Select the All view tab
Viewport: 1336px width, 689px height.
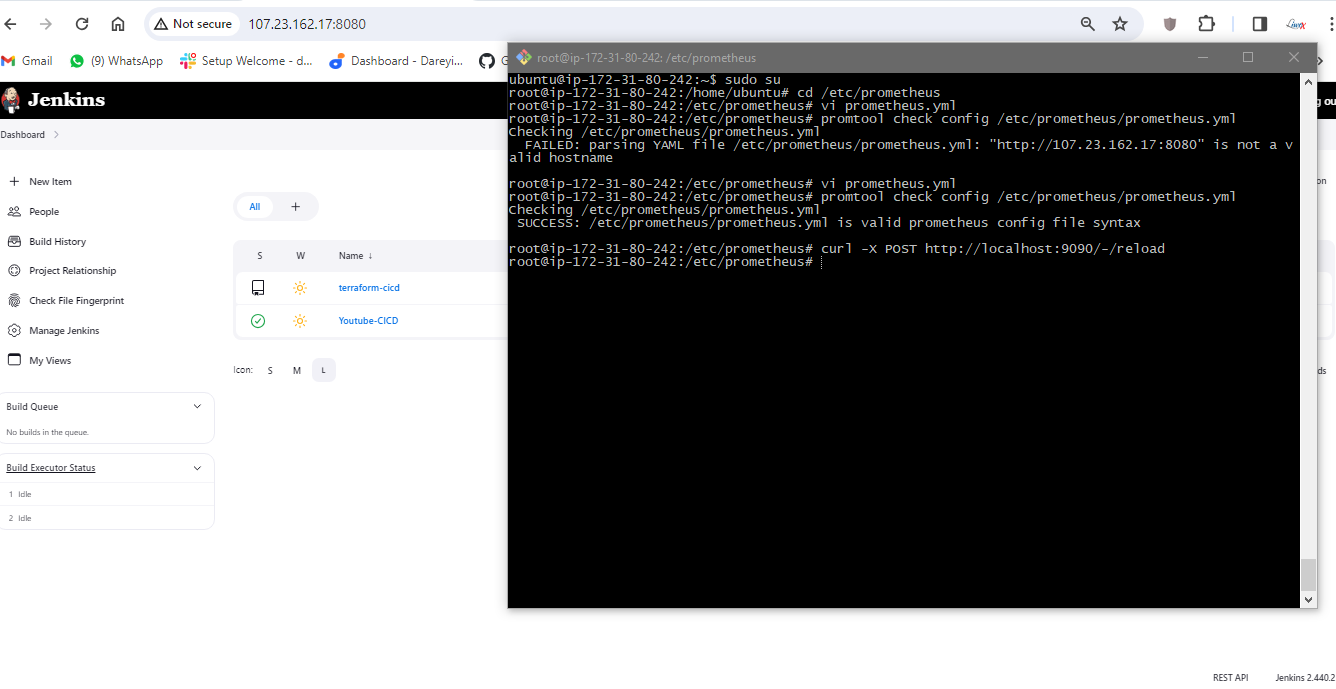(255, 207)
